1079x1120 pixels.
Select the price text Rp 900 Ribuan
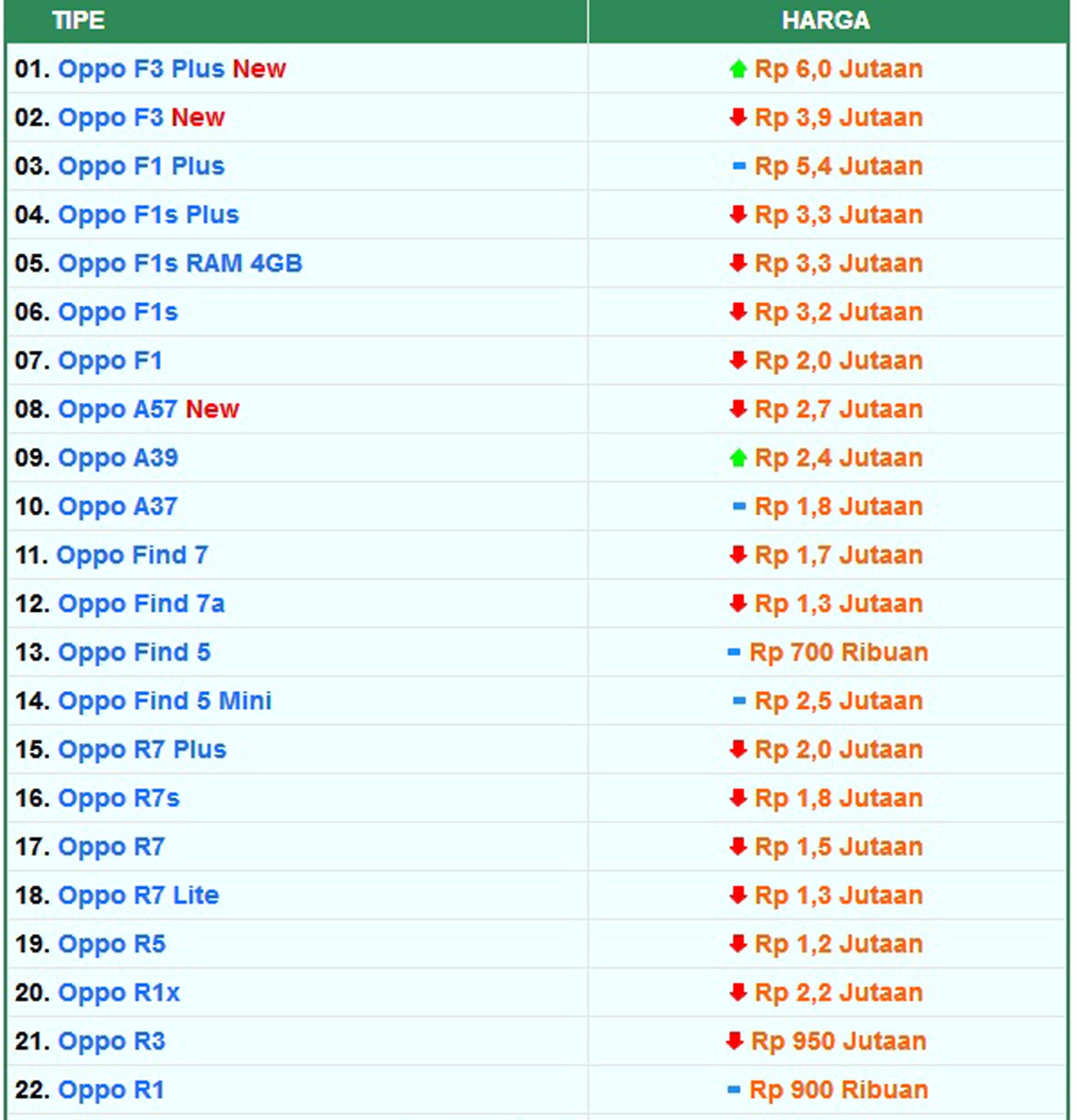[839, 1090]
